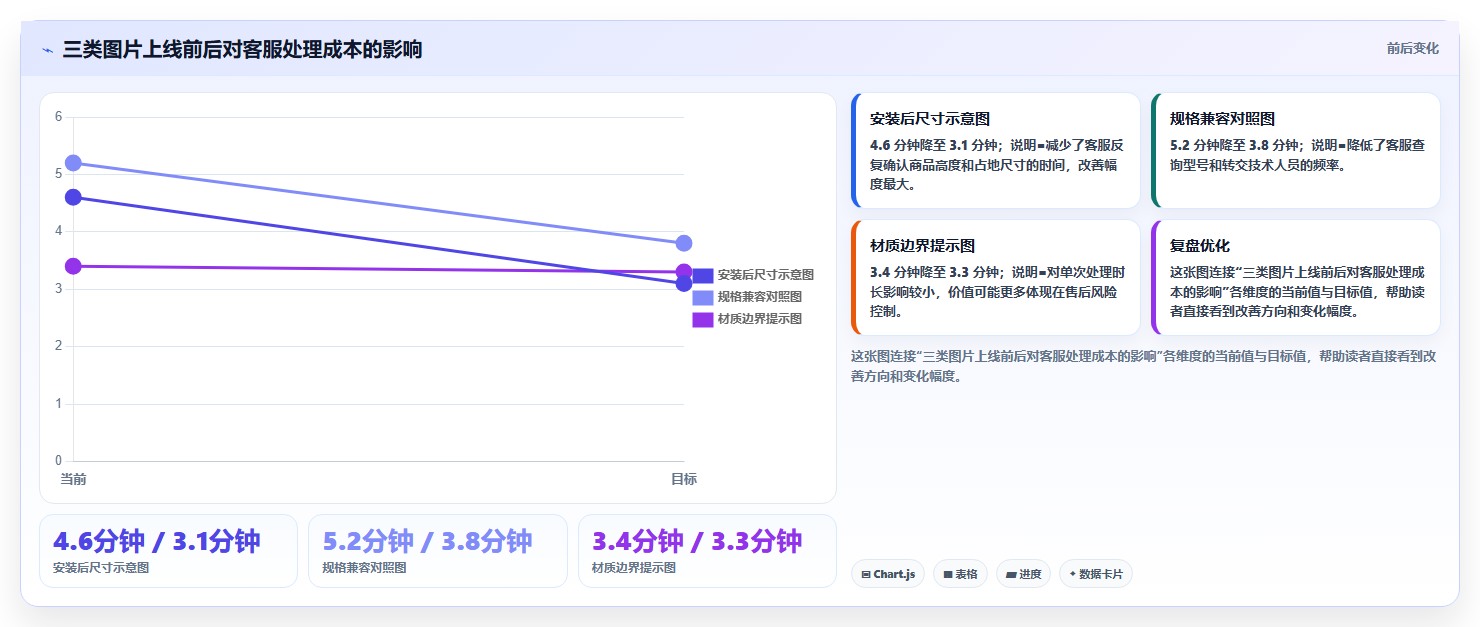Click the 前后变化 label in header
The width and height of the screenshot is (1480, 627).
pyautogui.click(x=1412, y=48)
